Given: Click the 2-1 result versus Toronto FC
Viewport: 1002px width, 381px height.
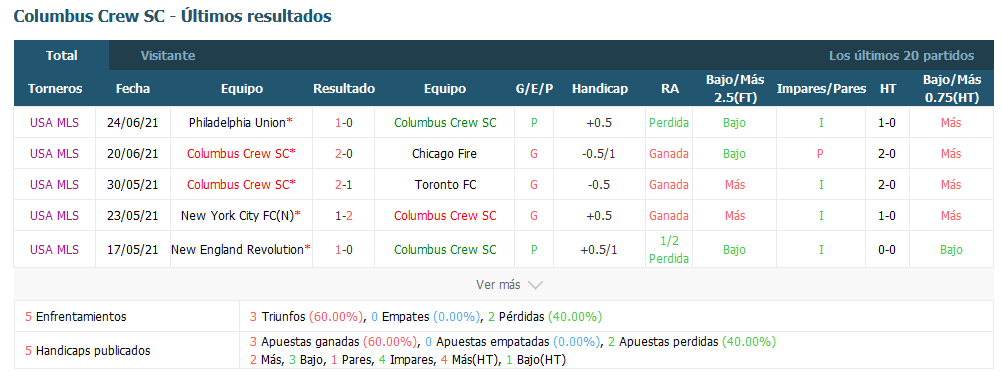Looking at the screenshot, I should pos(344,185).
